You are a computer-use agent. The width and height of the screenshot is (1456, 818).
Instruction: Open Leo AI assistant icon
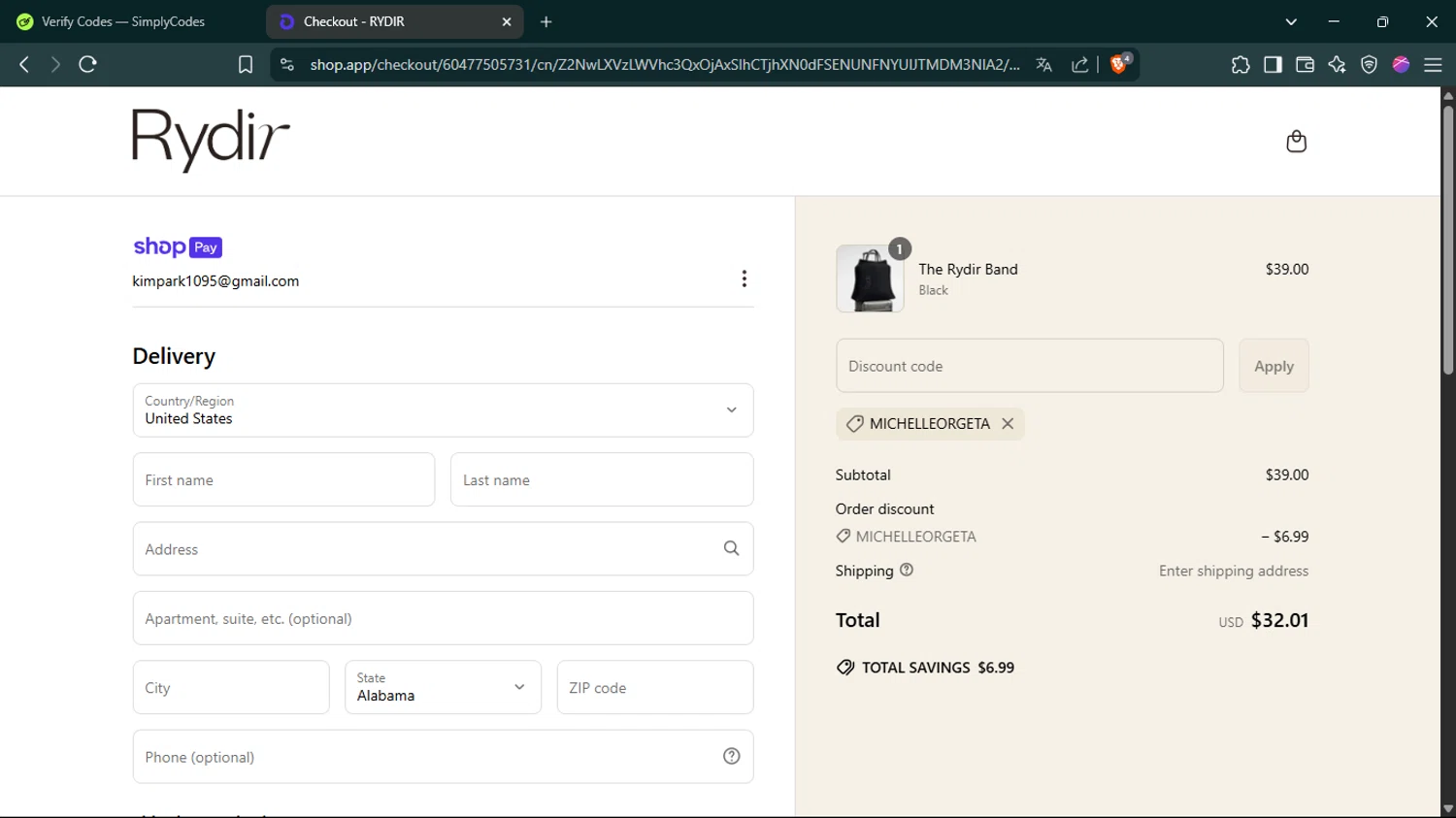[x=1337, y=64]
